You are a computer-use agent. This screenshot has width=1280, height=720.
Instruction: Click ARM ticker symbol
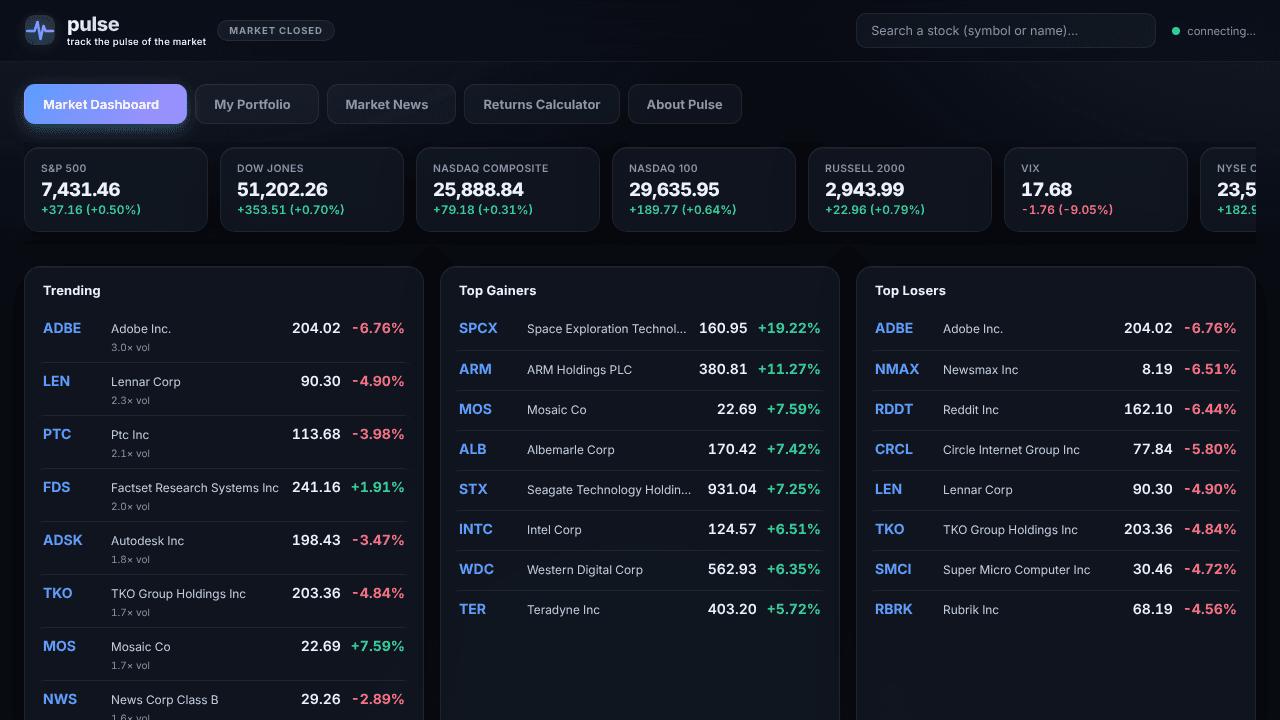point(475,369)
